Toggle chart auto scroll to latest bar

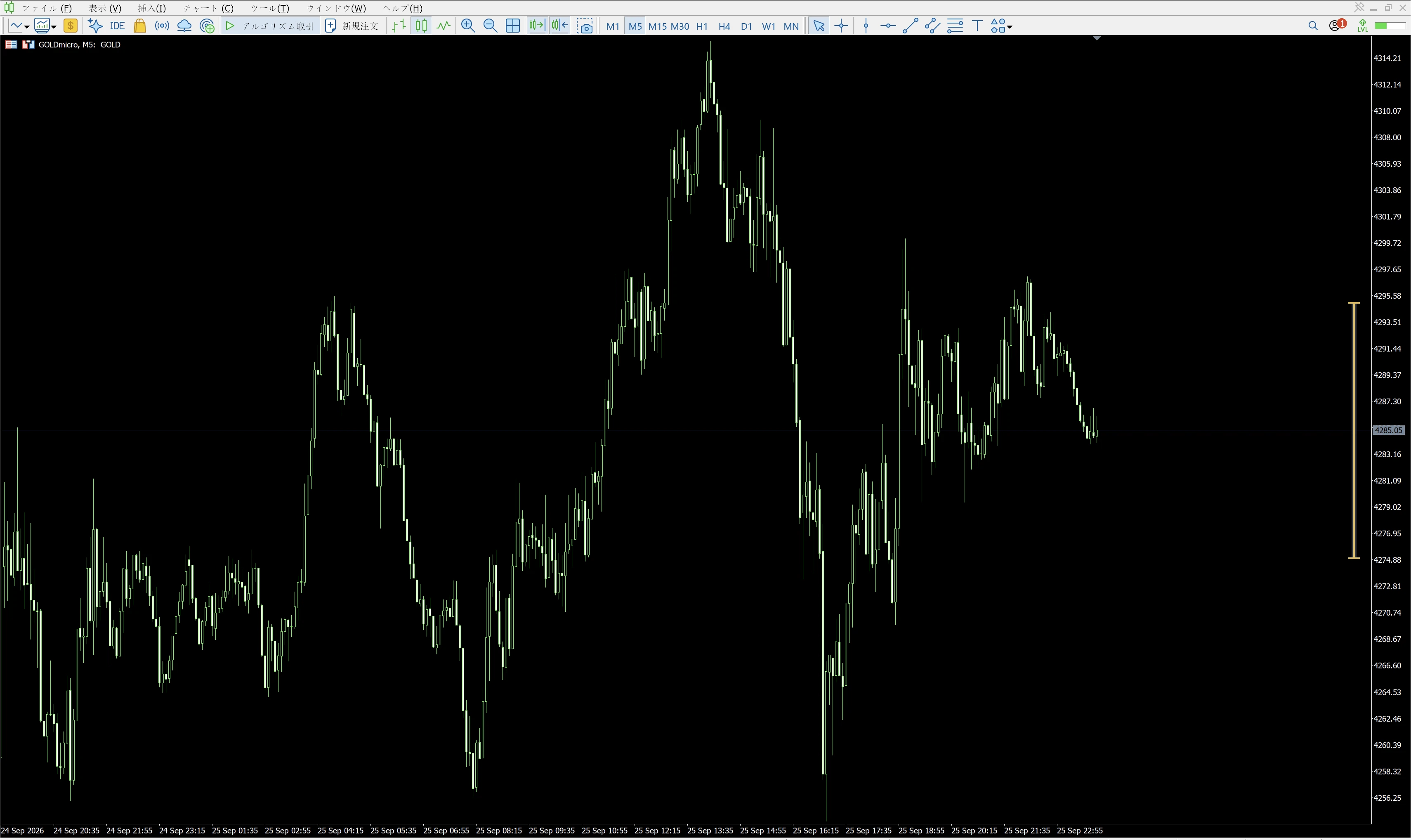[537, 26]
